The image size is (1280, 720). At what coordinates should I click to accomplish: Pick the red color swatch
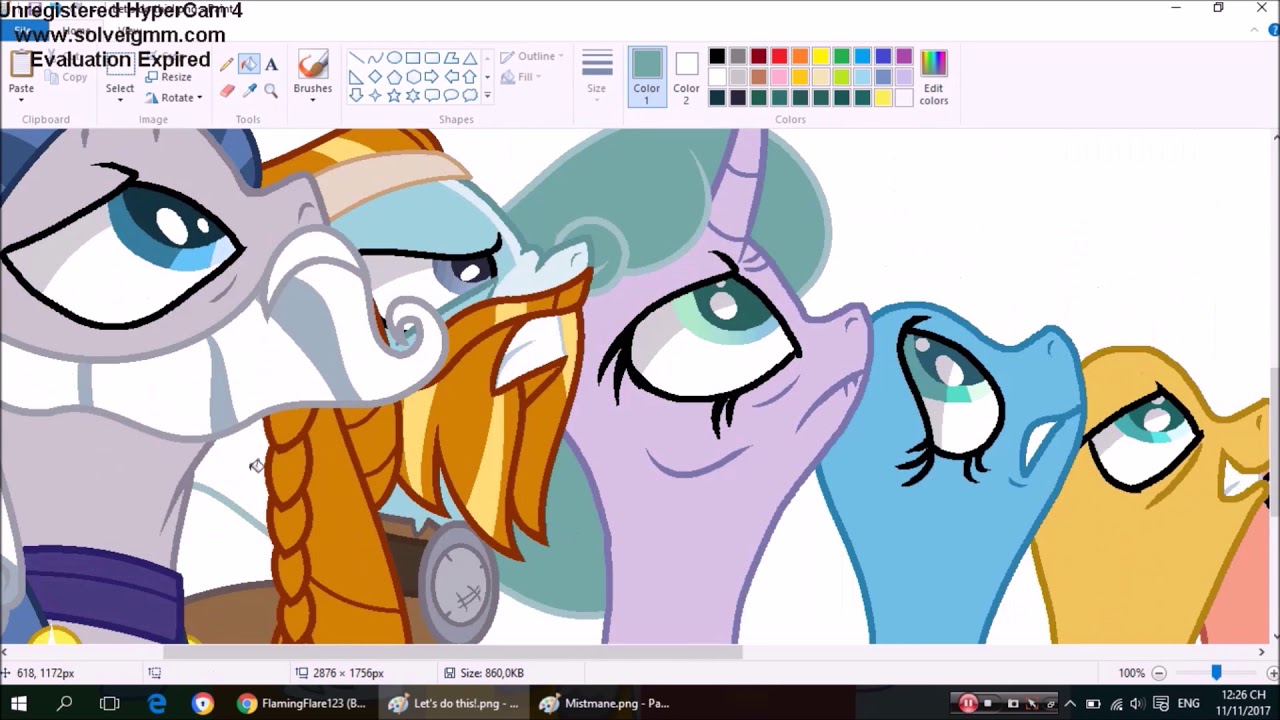(779, 57)
